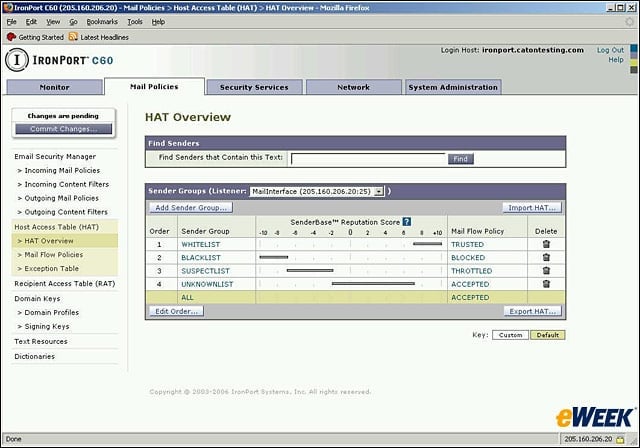Open the SUSPECTLIST sender group
Viewport: 640px width, 448px height.
pos(205,271)
